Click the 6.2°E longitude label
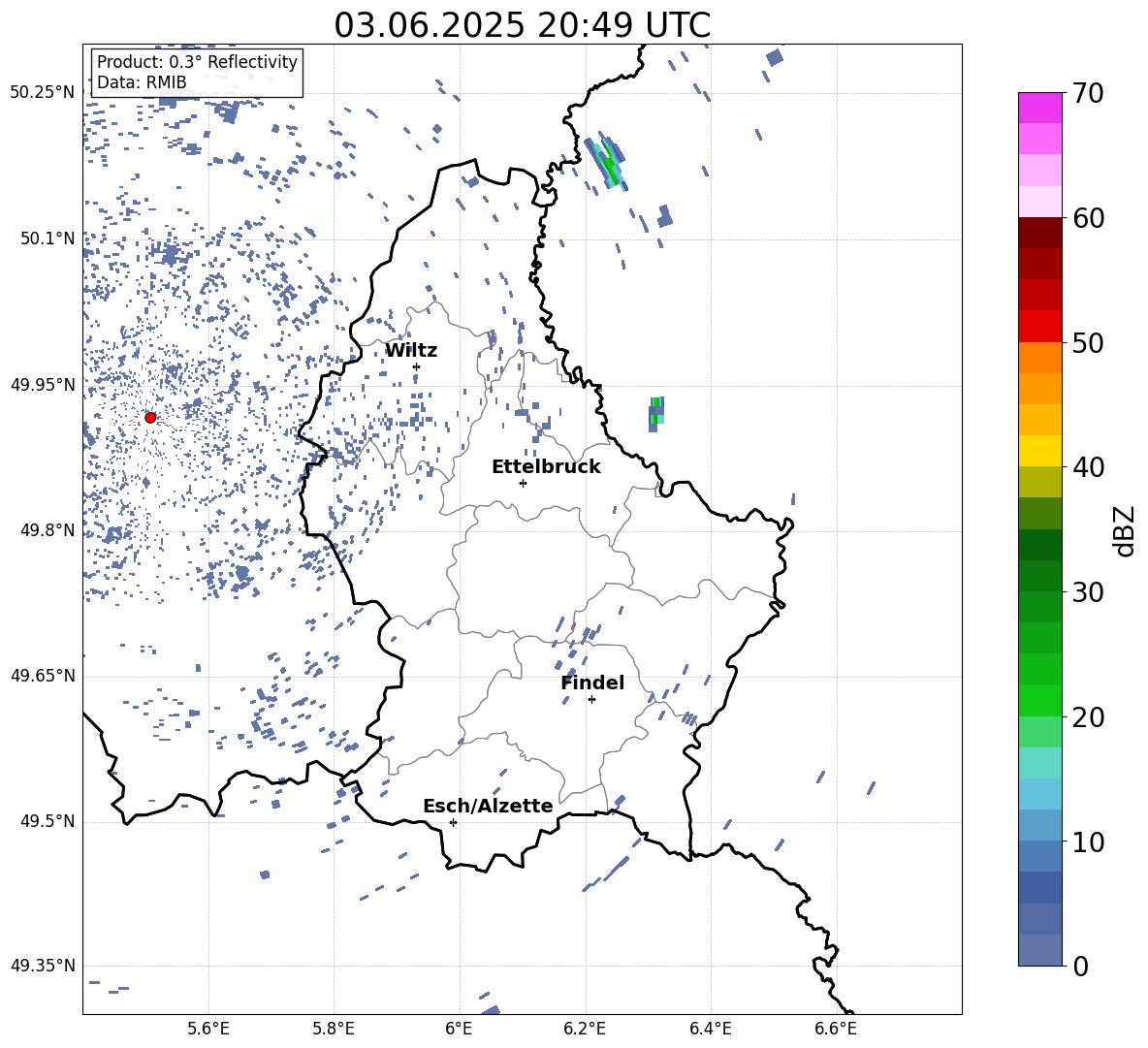1148x1048 pixels. click(585, 1029)
